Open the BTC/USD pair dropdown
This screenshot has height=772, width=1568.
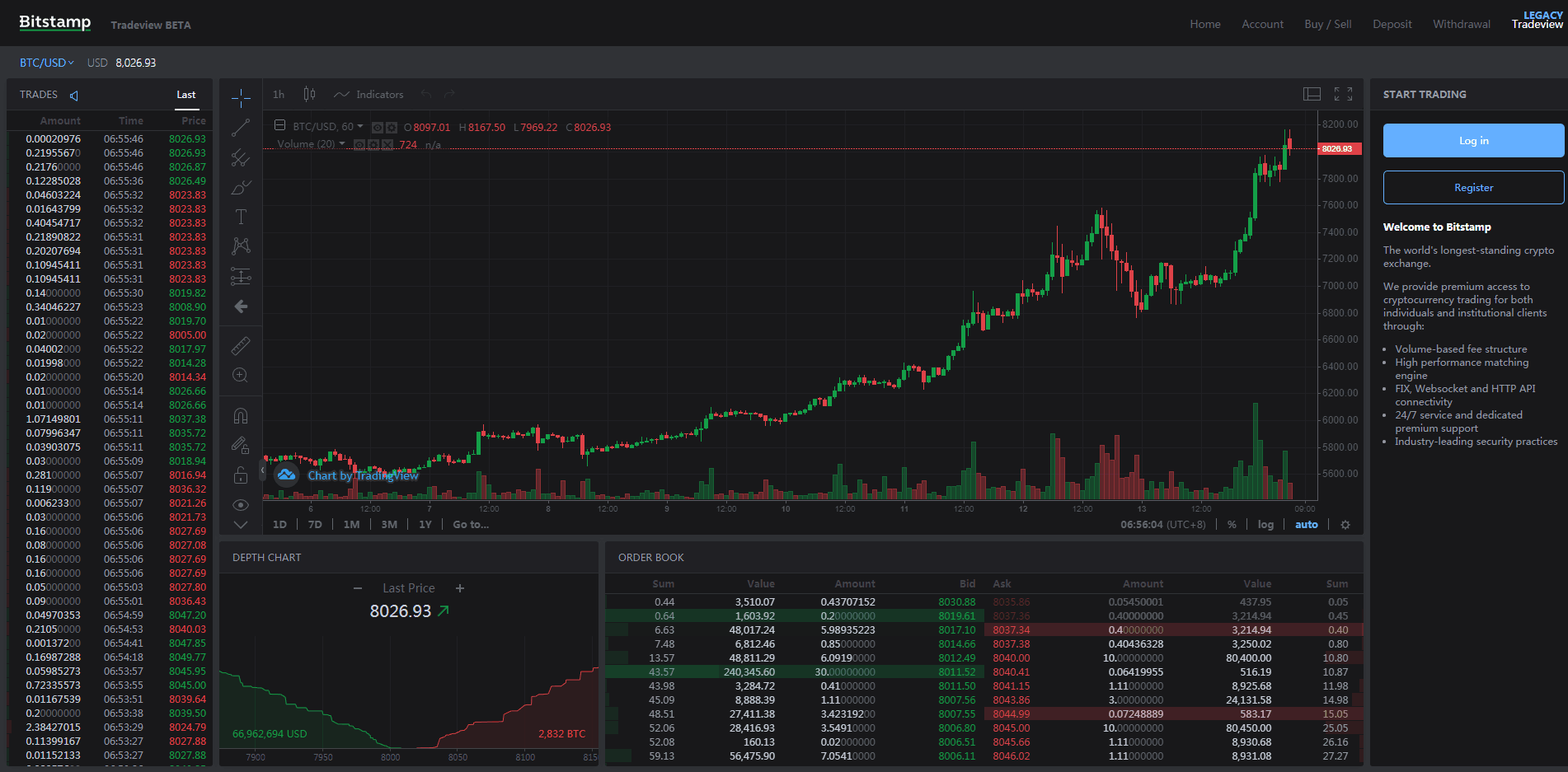click(47, 63)
